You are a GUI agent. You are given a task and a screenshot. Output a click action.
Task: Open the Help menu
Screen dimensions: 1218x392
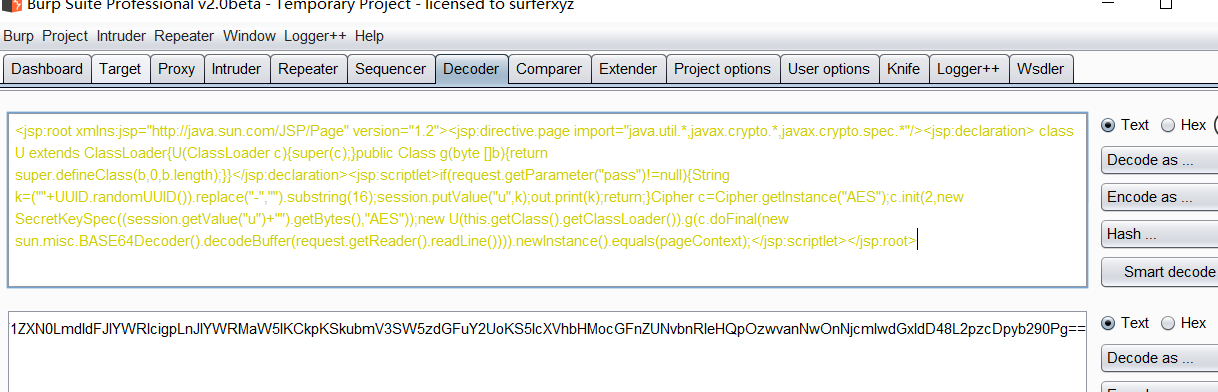pos(369,36)
